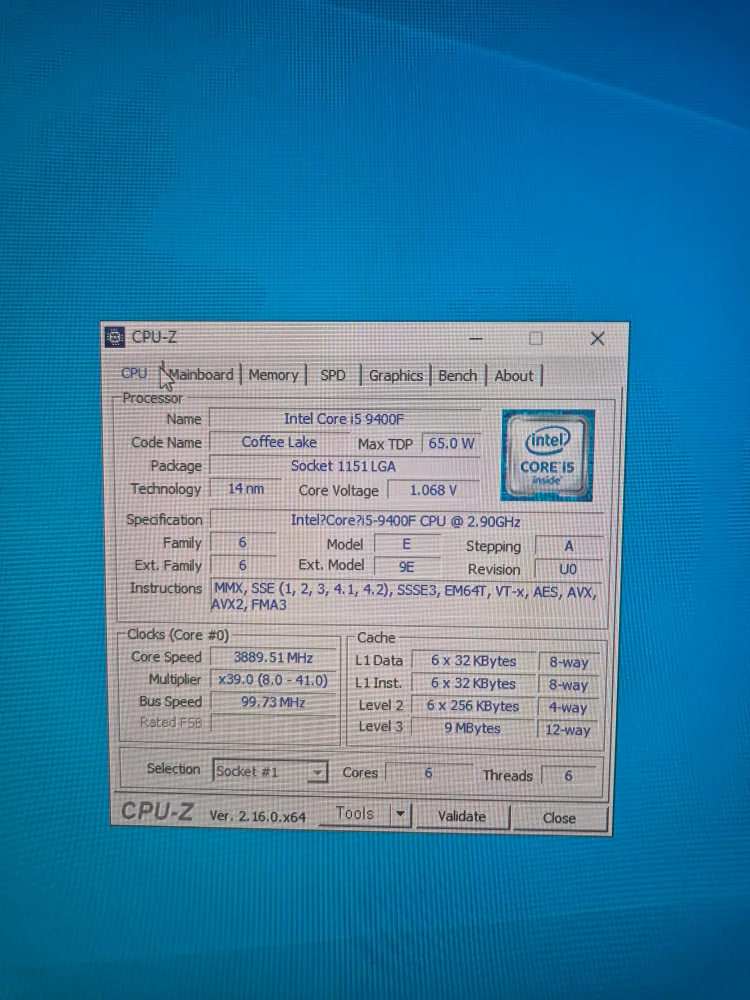Click the Revision value 'U0'

(x=568, y=570)
